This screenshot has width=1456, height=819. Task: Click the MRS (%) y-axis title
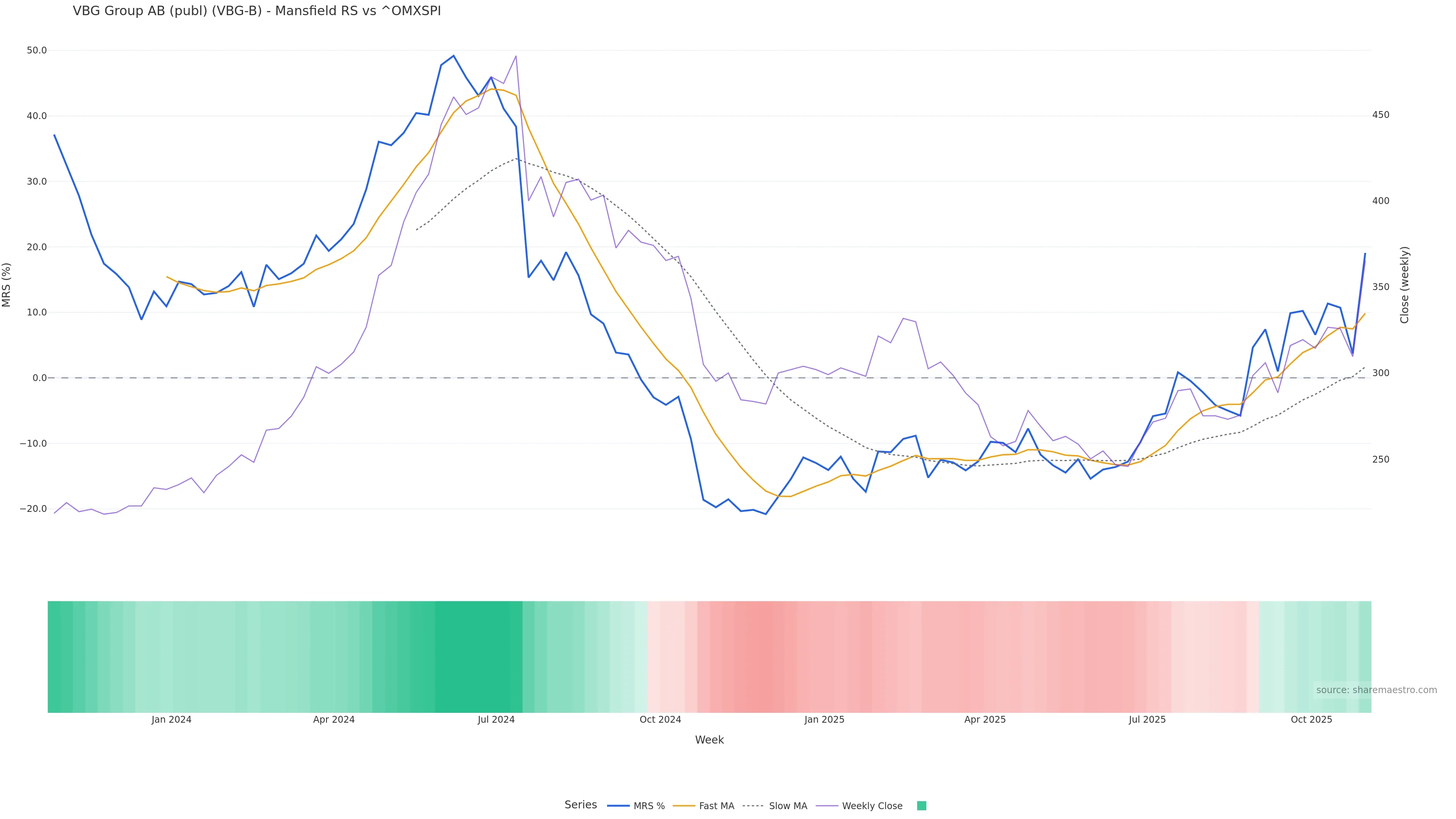[x=7, y=285]
